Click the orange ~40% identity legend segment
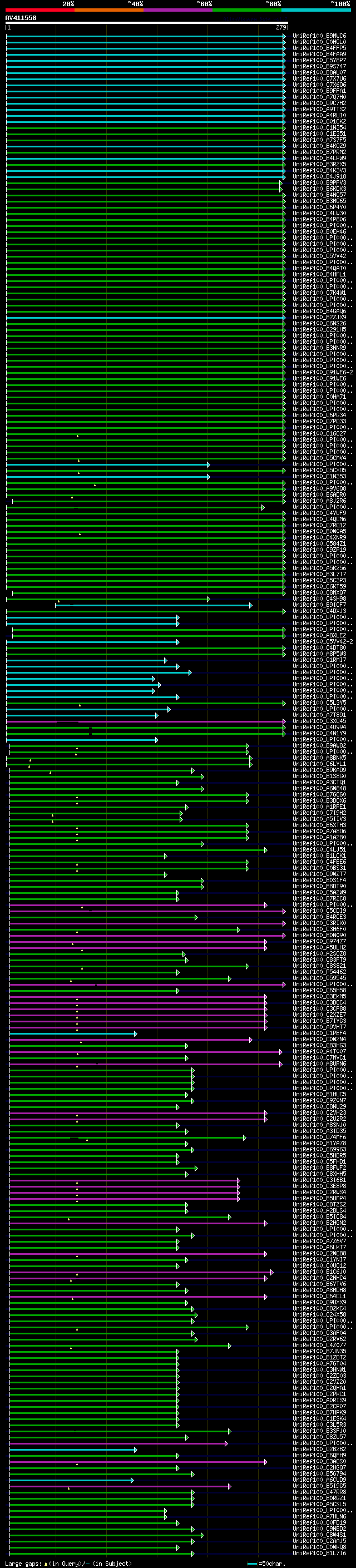Viewport: 356px width, 1568px height. tap(109, 10)
